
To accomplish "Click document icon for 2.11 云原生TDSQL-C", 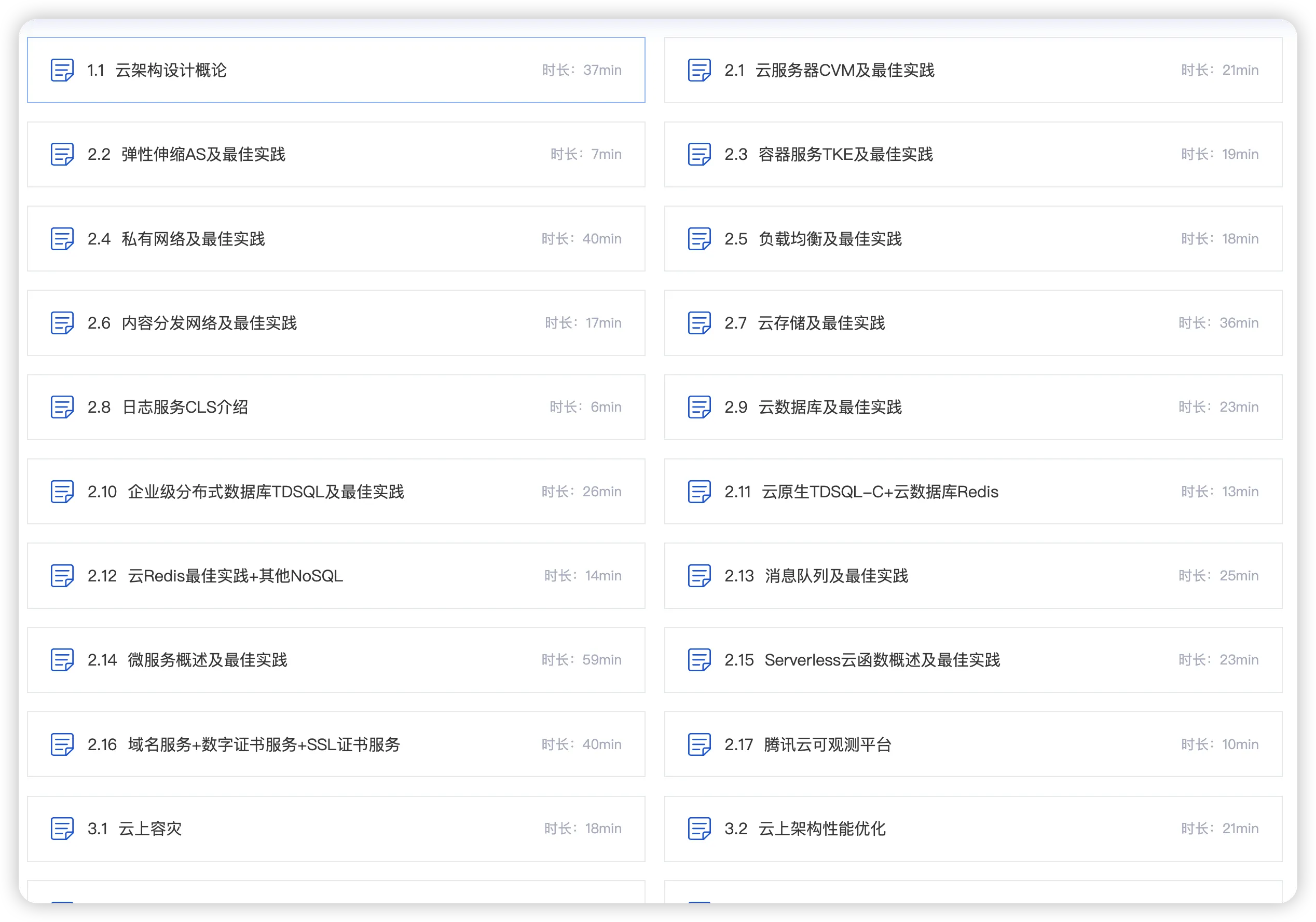I will click(700, 492).
